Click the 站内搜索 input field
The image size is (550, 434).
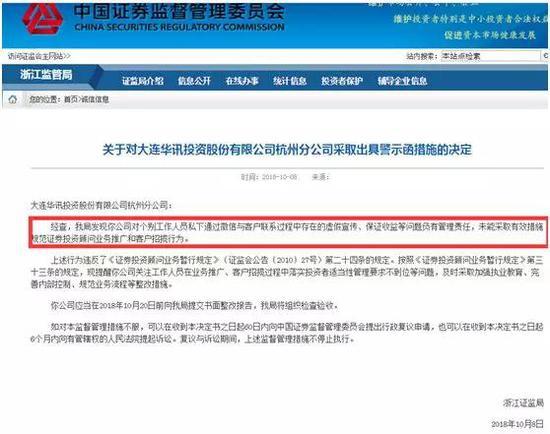pos(490,56)
